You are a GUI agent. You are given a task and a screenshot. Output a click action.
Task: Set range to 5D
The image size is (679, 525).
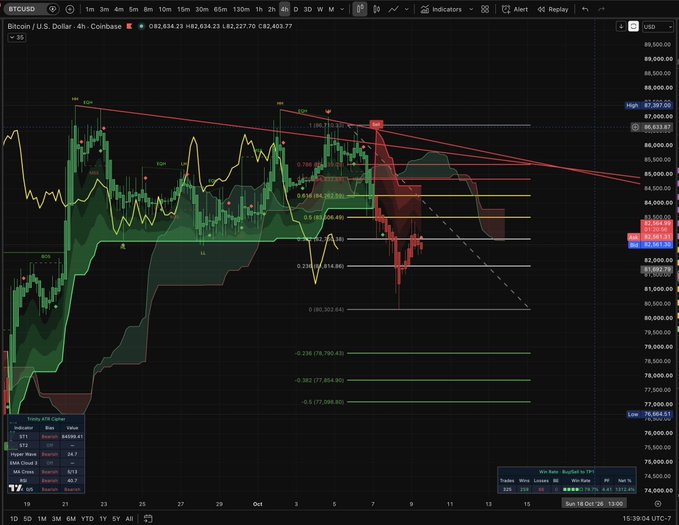click(27, 519)
